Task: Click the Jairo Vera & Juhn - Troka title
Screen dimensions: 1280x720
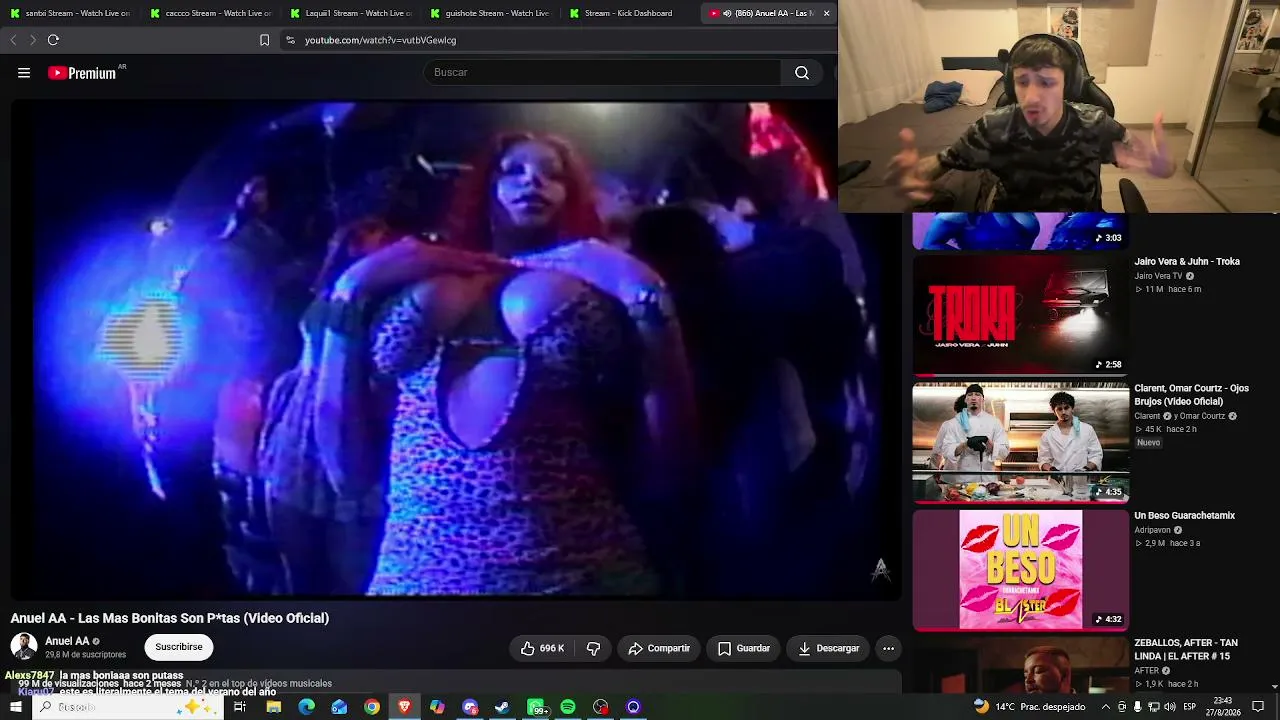Action: pos(1187,261)
